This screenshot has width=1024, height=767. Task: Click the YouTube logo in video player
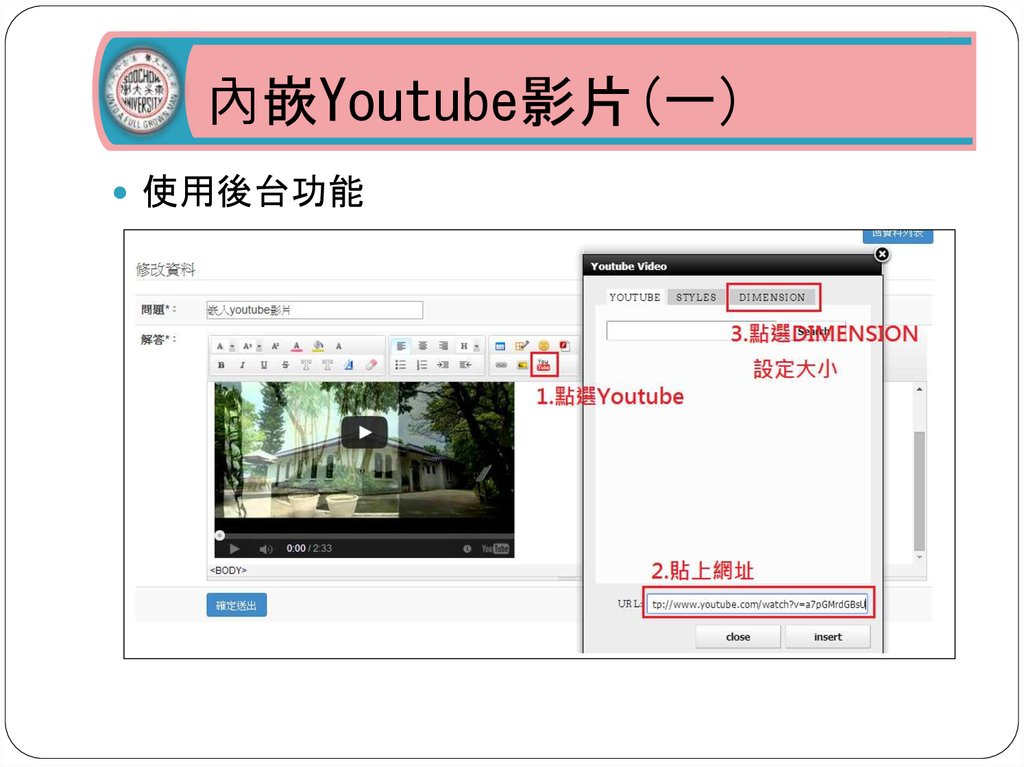(495, 549)
